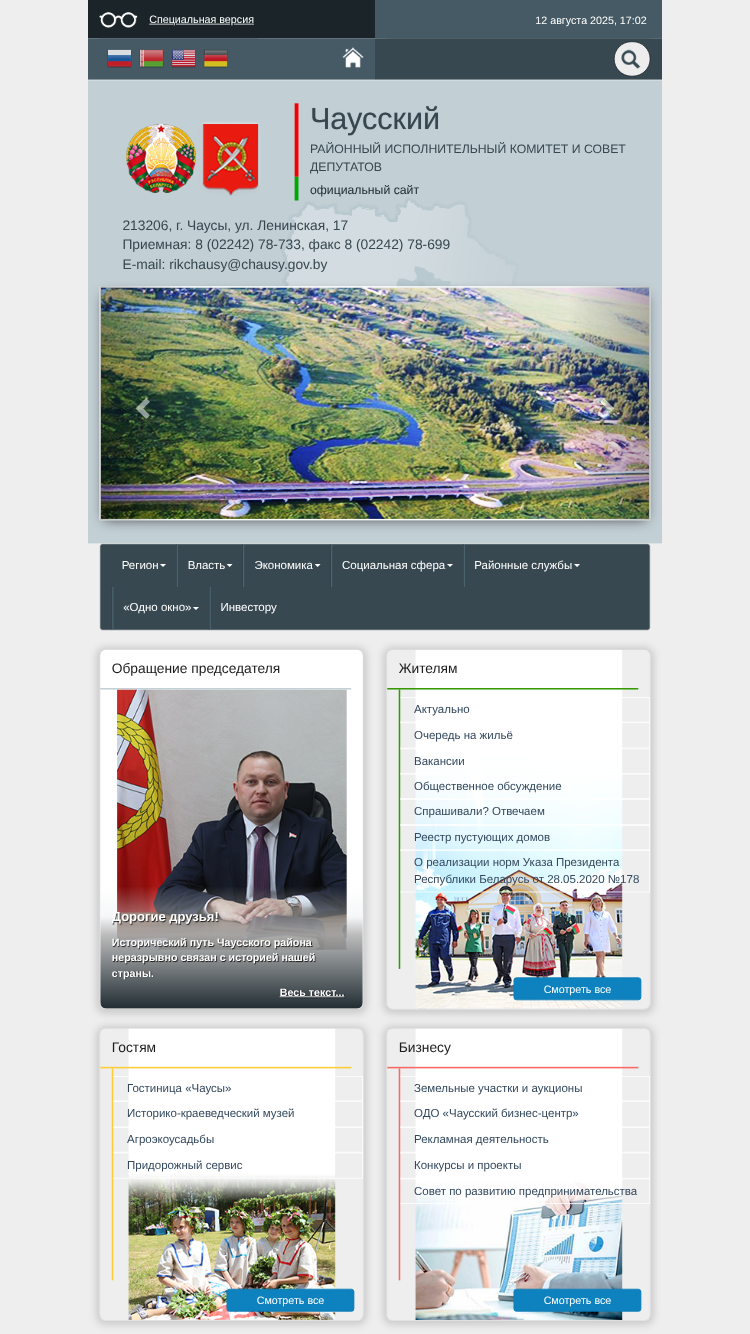Open ОДО «Чаусский бизнес-центр» link
750x1334 pixels.
(x=496, y=1113)
